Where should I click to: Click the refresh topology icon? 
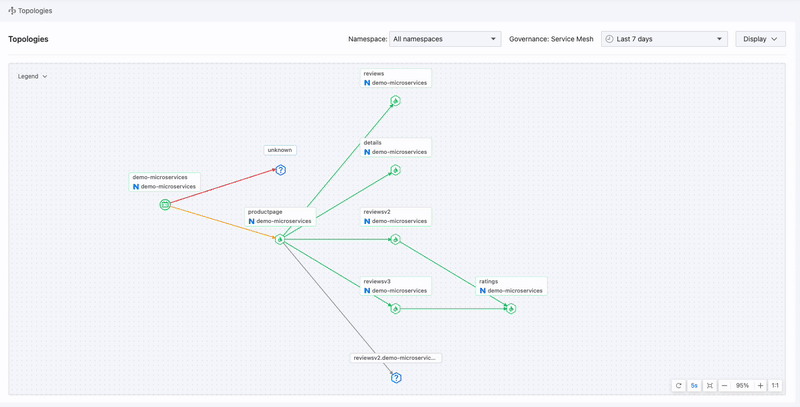point(679,386)
